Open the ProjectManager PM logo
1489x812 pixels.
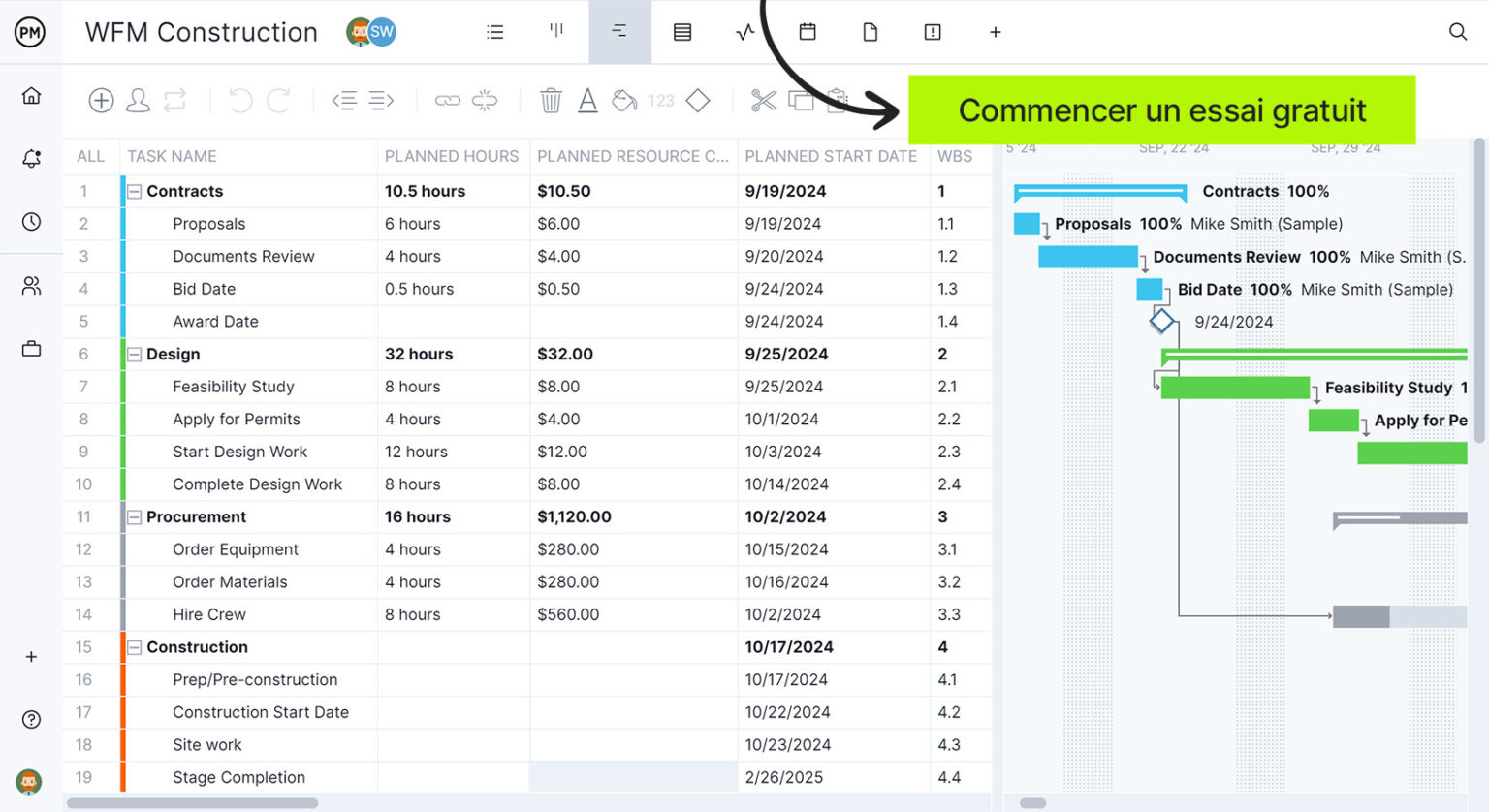(x=30, y=32)
